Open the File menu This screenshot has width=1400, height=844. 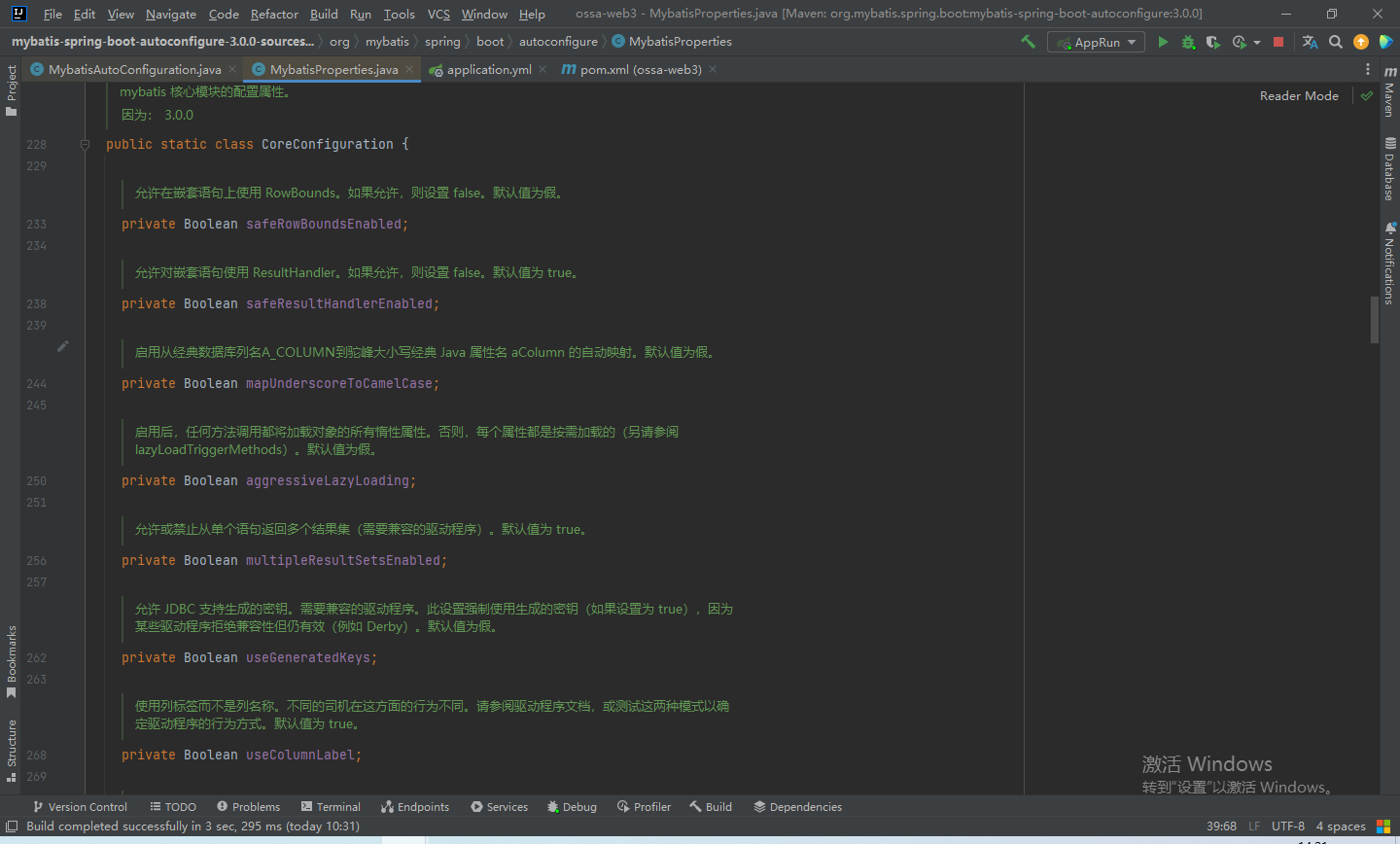[x=52, y=14]
